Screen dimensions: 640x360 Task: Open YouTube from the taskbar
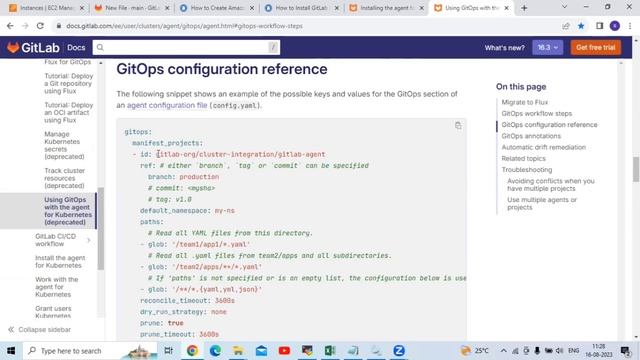click(284, 351)
